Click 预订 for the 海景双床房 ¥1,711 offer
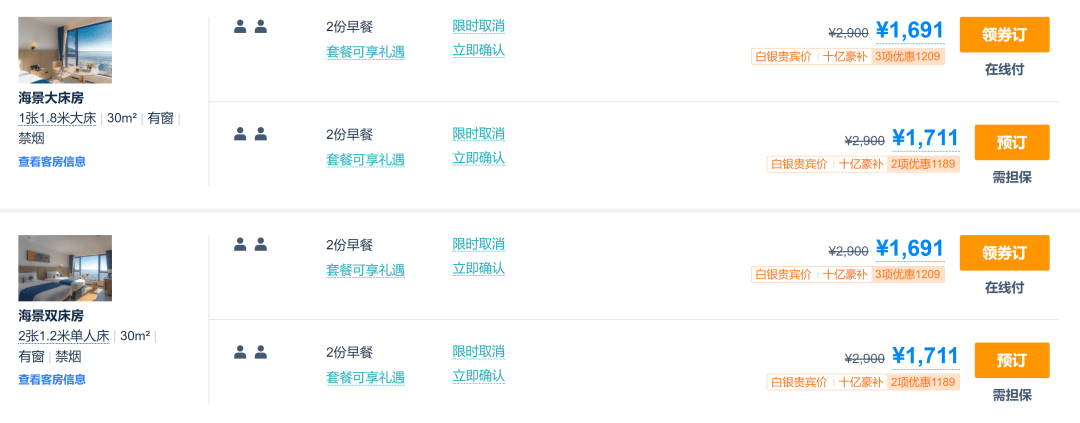This screenshot has height=423, width=1080. click(x=1012, y=360)
